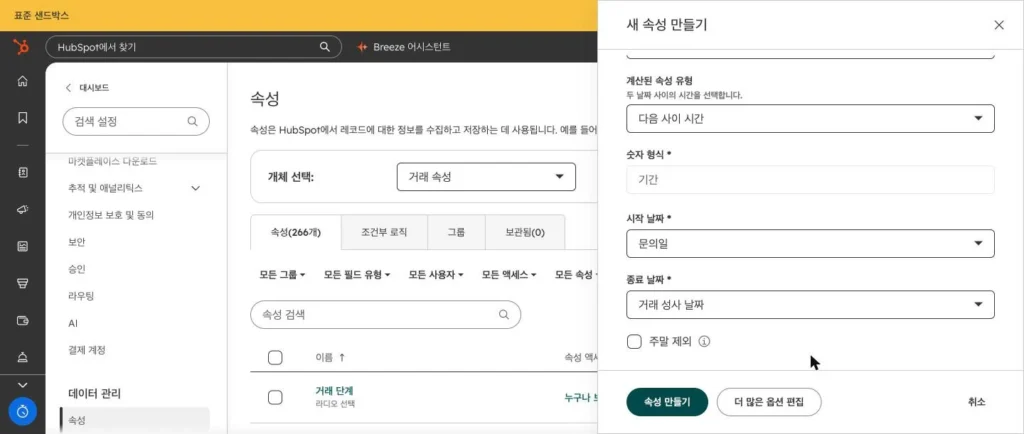The height and width of the screenshot is (434, 1024).
Task: Click magnifier icon in 검색 설정 field
Action: [x=192, y=121]
